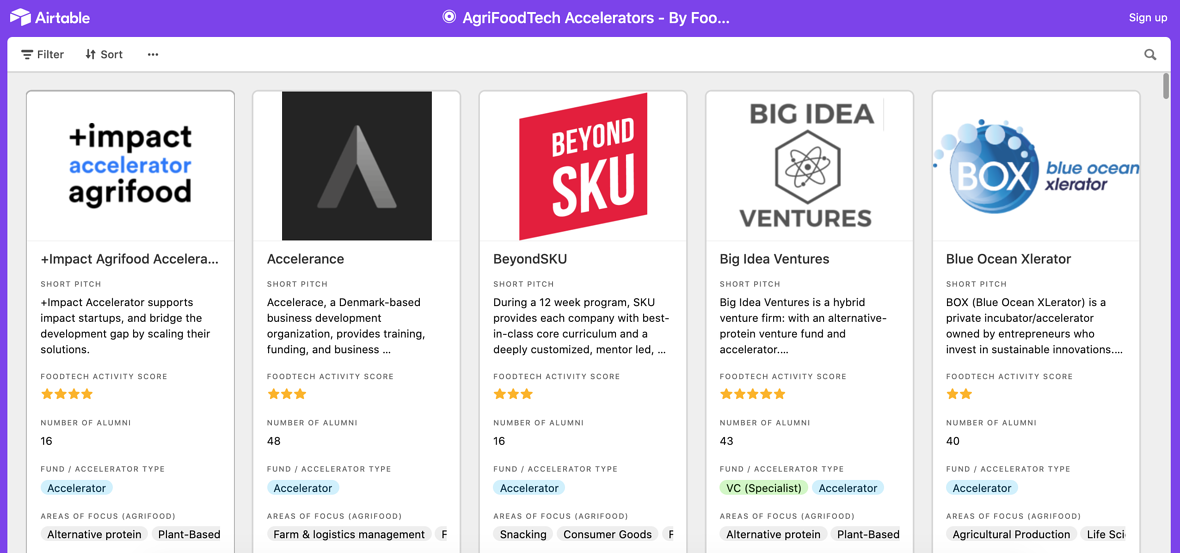Click the Snacking tag
This screenshot has height=553, width=1180.
pyautogui.click(x=523, y=534)
